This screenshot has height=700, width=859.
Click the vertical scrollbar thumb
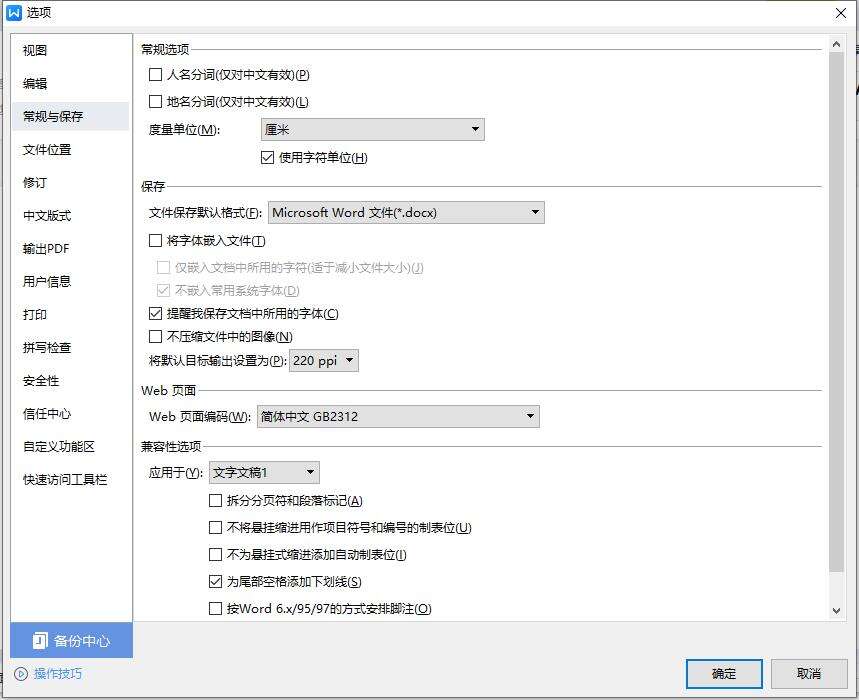pyautogui.click(x=836, y=312)
